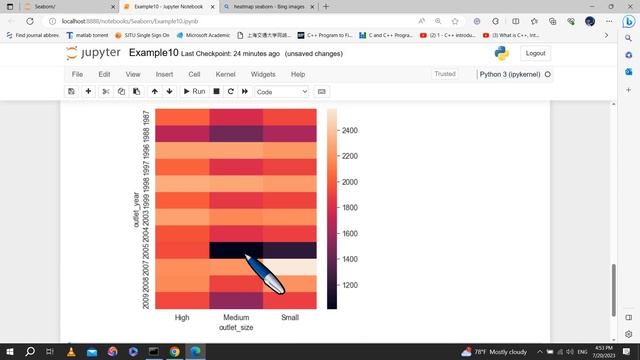Open the favorites list icon

tap(534, 21)
